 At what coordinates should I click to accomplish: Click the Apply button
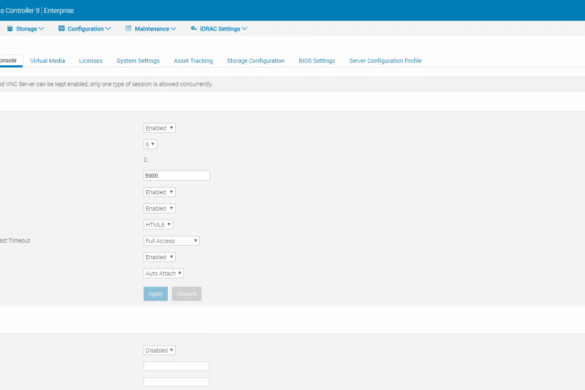pyautogui.click(x=156, y=294)
